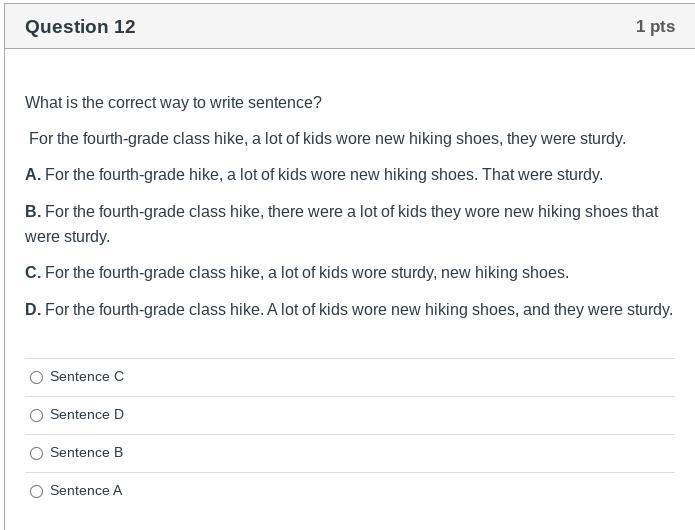695x530 pixels.
Task: Pick the Sentence A radio button
Action: (37, 491)
